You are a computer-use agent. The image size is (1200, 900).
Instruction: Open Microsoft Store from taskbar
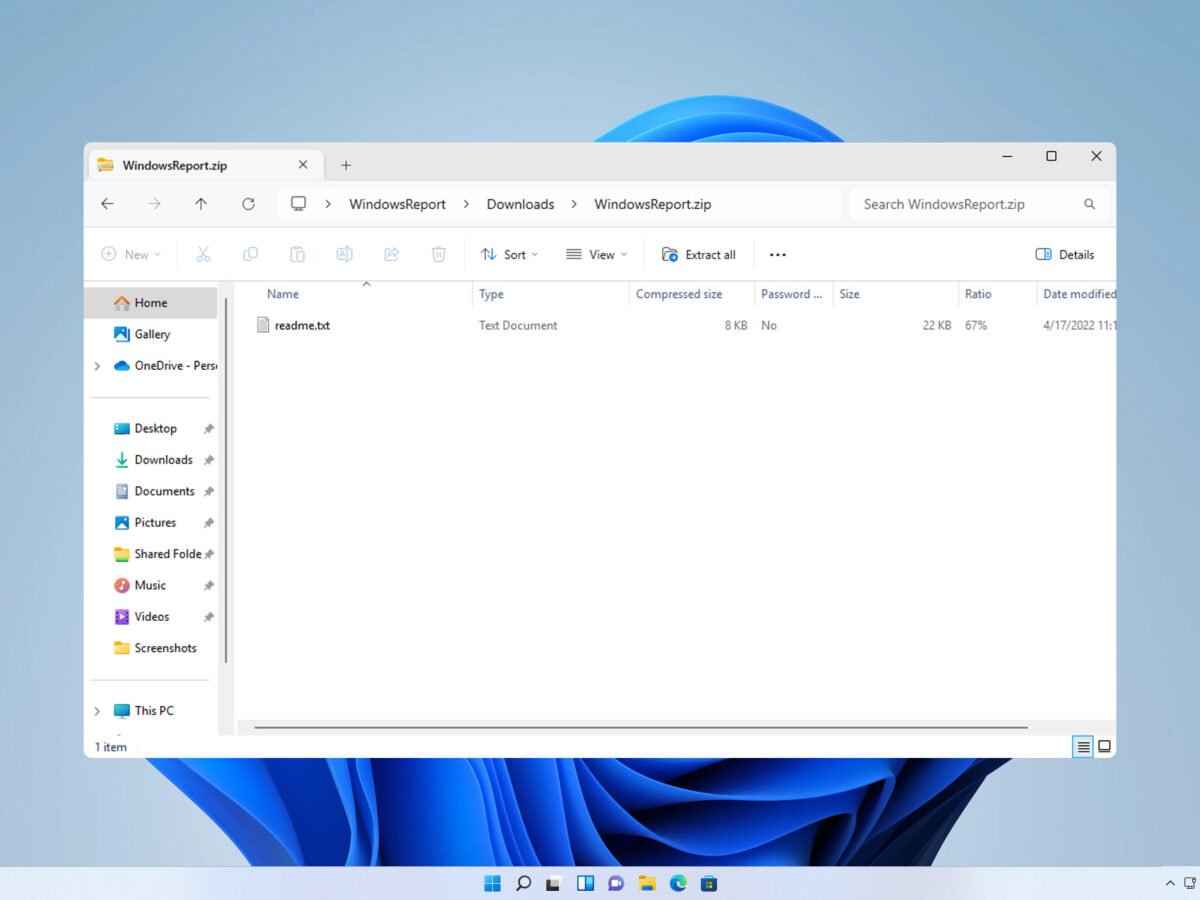click(x=709, y=883)
